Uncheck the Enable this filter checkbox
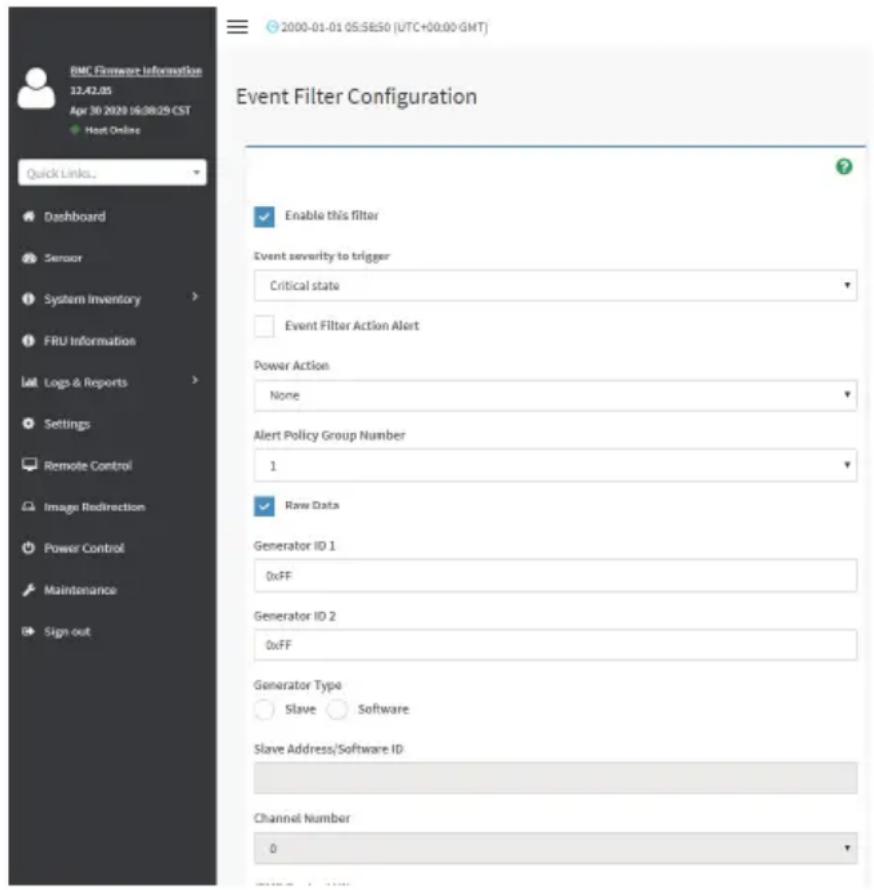Screen dimensions: 874x890 [x=264, y=216]
